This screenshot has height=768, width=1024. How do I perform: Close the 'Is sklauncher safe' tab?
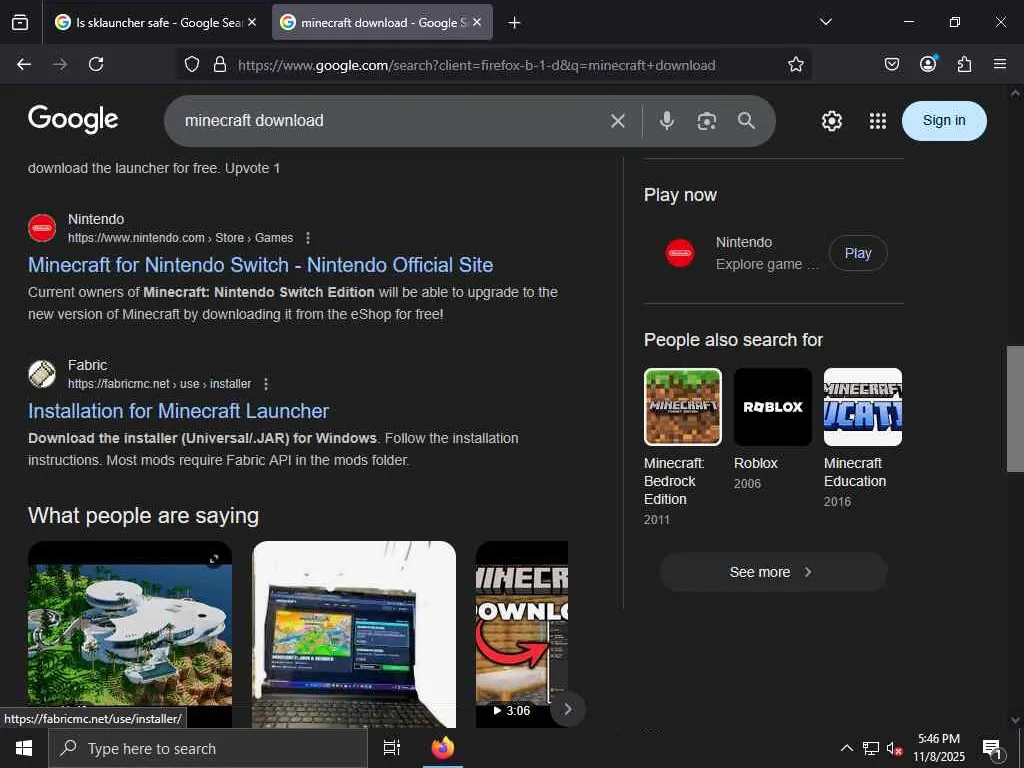(x=252, y=22)
